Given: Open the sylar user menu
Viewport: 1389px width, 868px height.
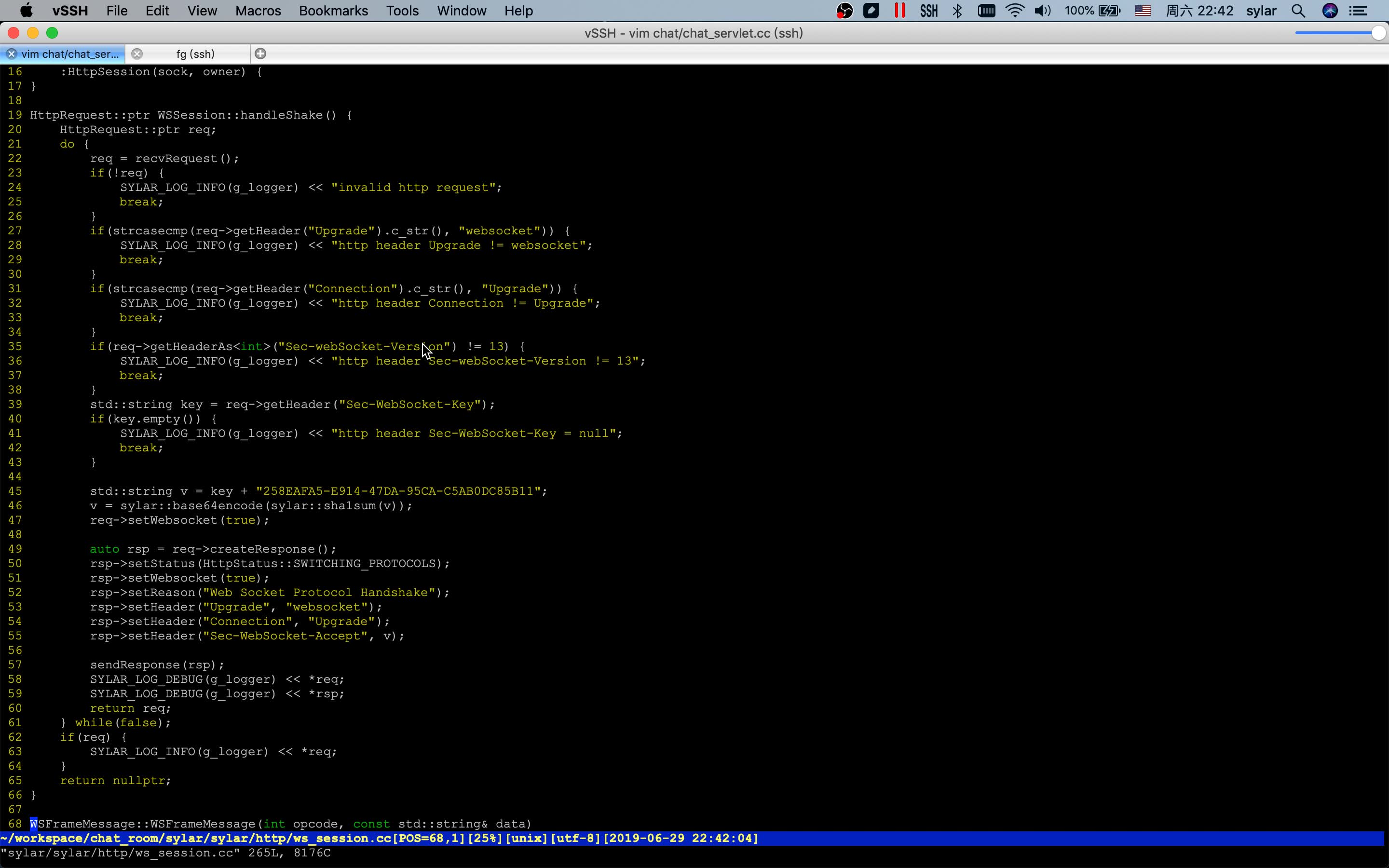Looking at the screenshot, I should pos(1261,10).
